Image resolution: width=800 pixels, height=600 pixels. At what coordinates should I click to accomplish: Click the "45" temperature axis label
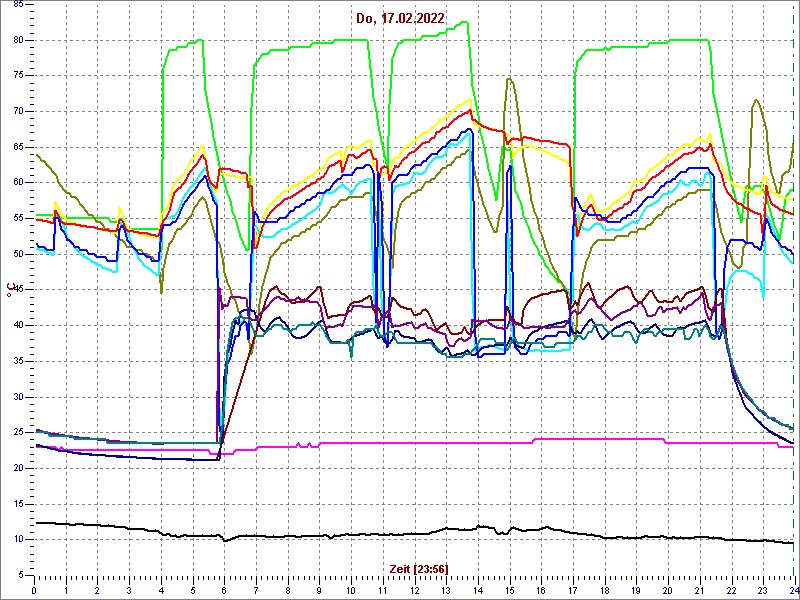point(18,290)
